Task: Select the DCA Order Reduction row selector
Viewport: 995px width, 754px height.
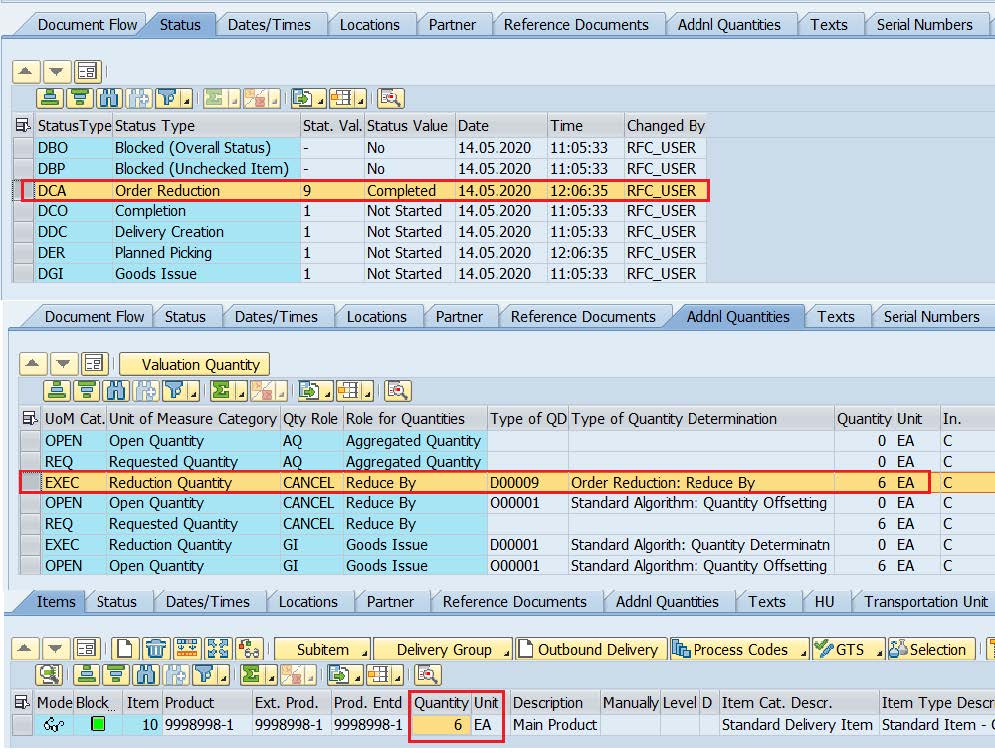Action: coord(22,190)
